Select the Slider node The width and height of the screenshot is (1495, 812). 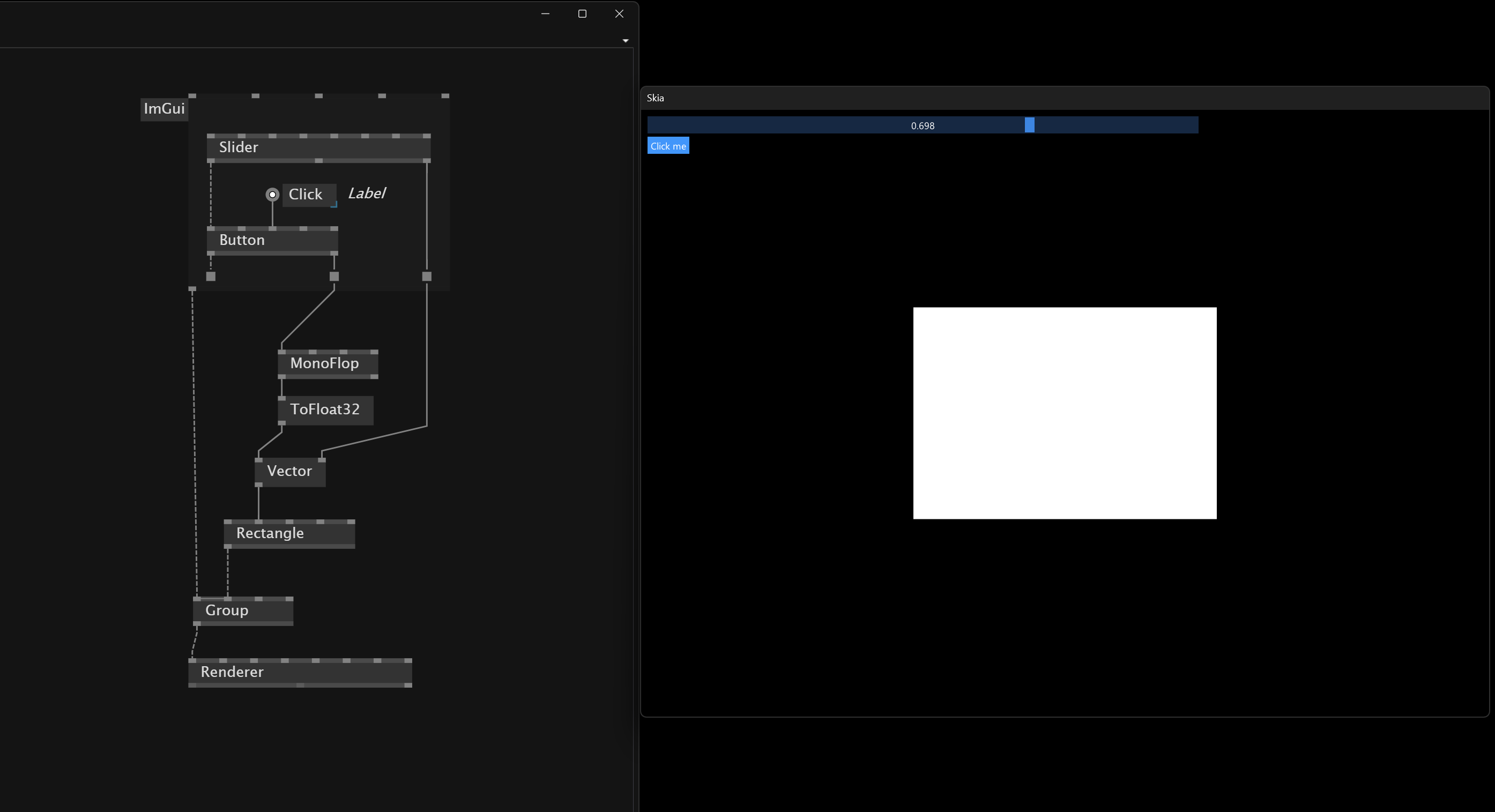[318, 147]
